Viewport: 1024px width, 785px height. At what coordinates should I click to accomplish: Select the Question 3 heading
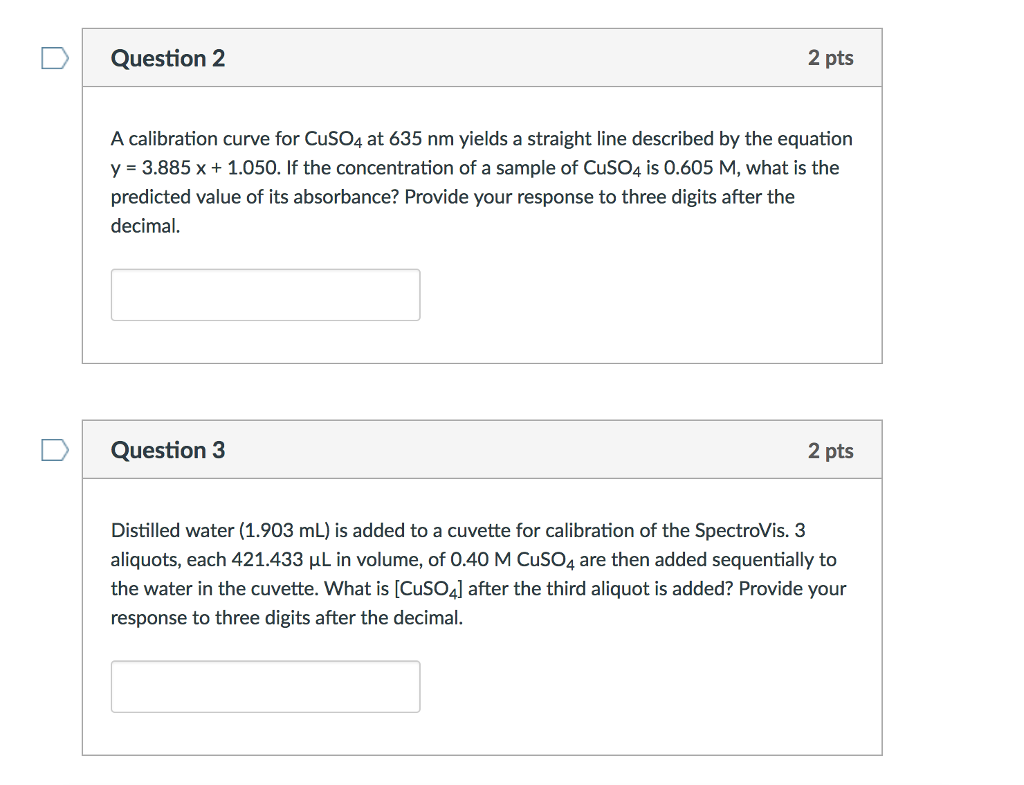168,450
